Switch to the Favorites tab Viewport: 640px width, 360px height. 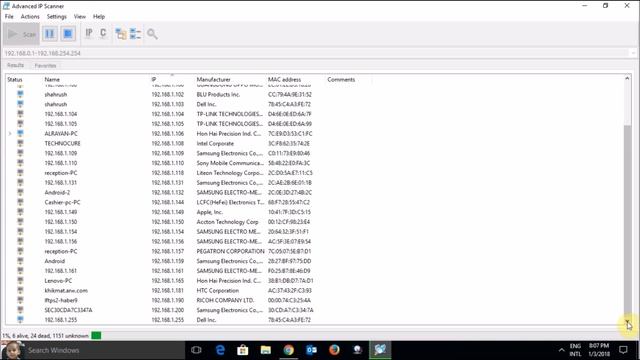point(45,65)
